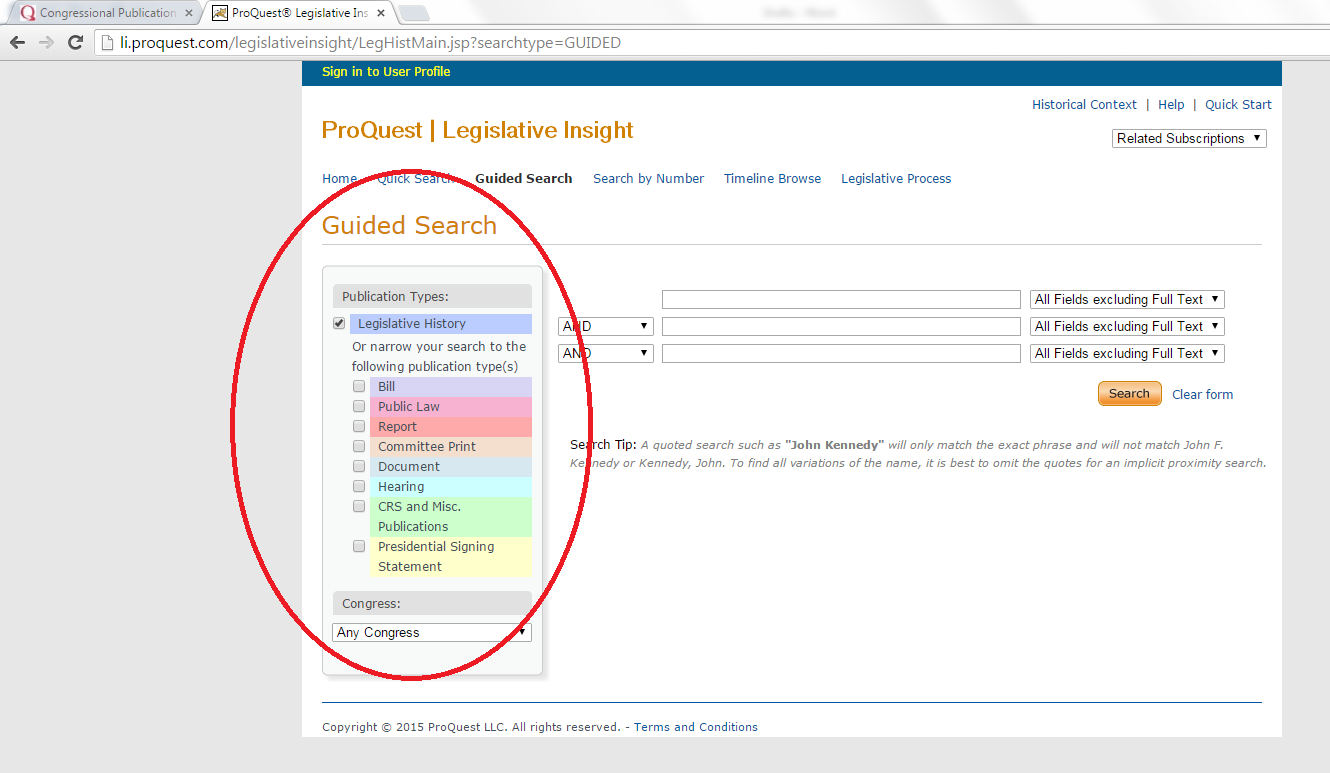The image size is (1330, 773).
Task: Open the Quick Start link
Action: click(x=1238, y=104)
